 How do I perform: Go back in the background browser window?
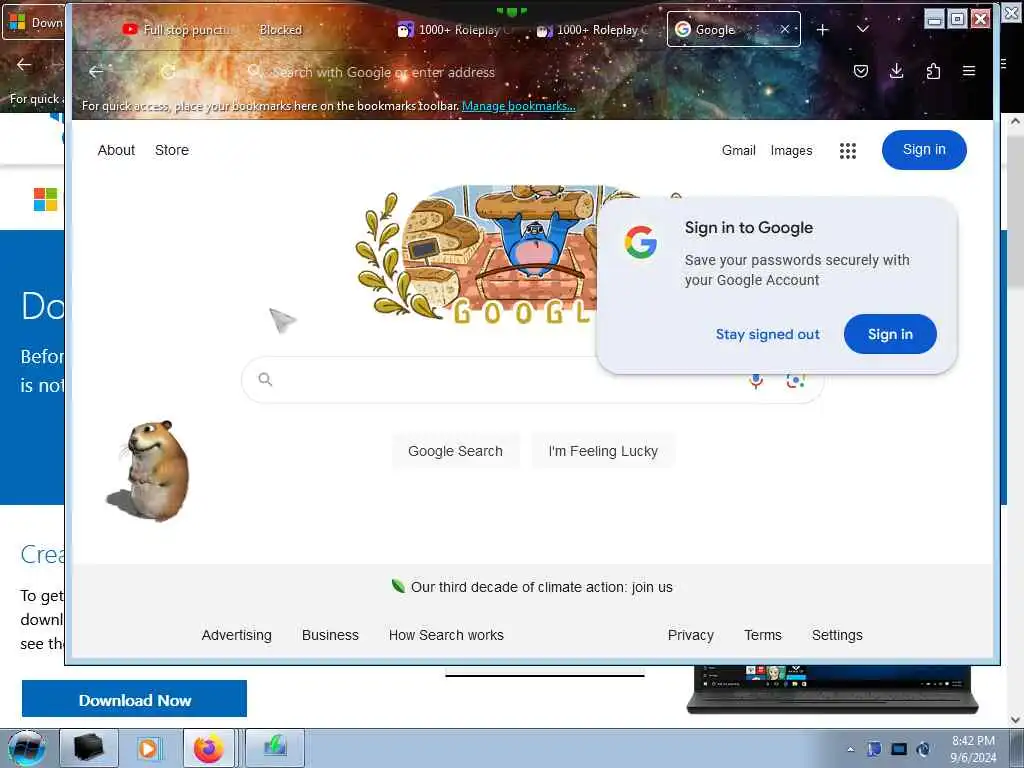(24, 65)
